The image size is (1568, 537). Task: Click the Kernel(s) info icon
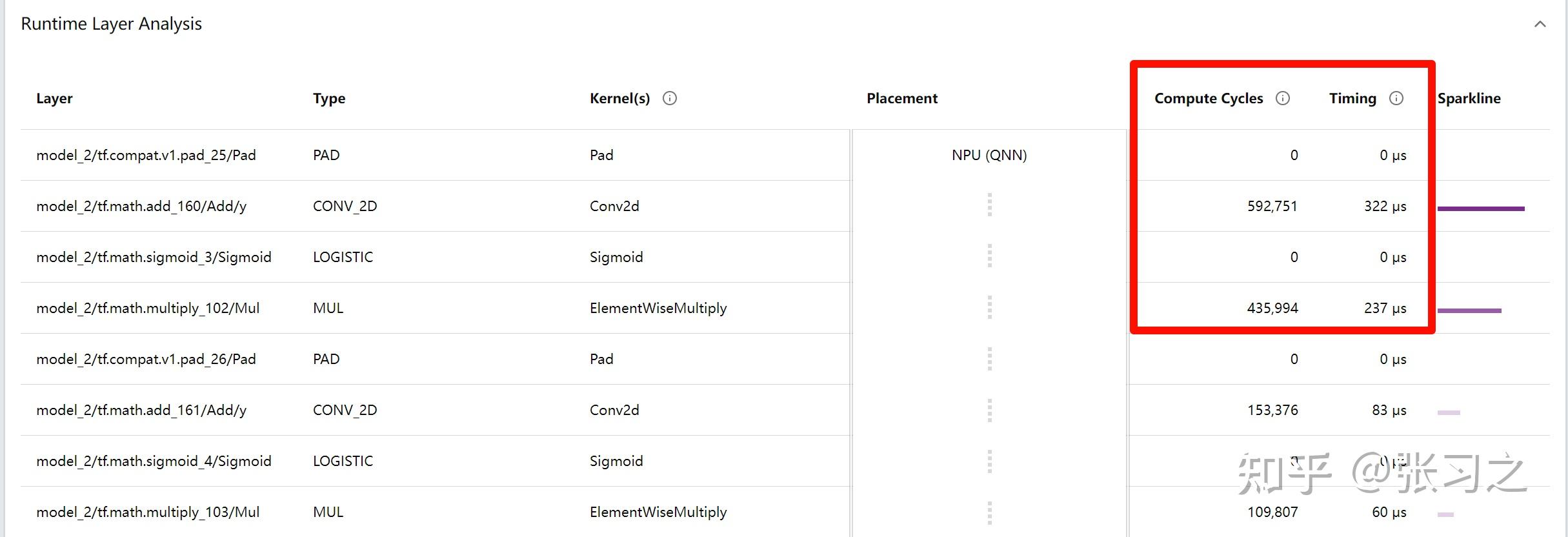click(670, 98)
